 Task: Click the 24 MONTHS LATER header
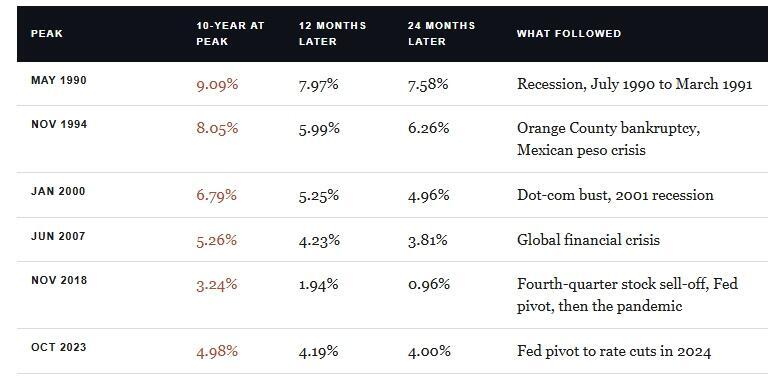click(x=441, y=34)
